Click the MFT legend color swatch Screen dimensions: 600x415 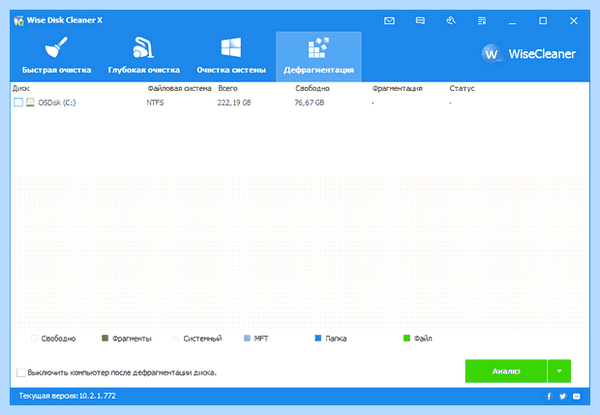(247, 338)
